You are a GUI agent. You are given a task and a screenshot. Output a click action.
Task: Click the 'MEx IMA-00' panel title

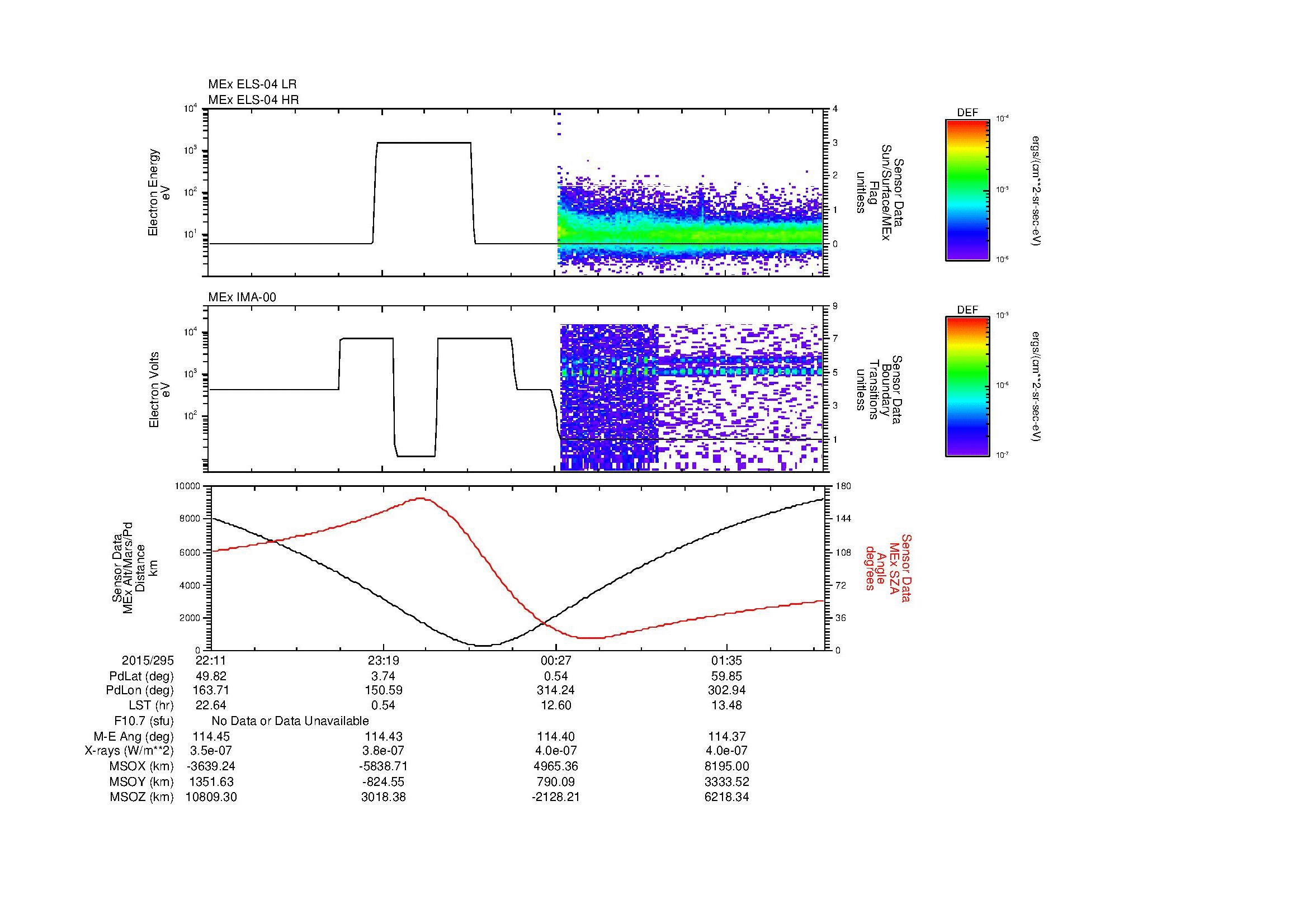point(242,297)
